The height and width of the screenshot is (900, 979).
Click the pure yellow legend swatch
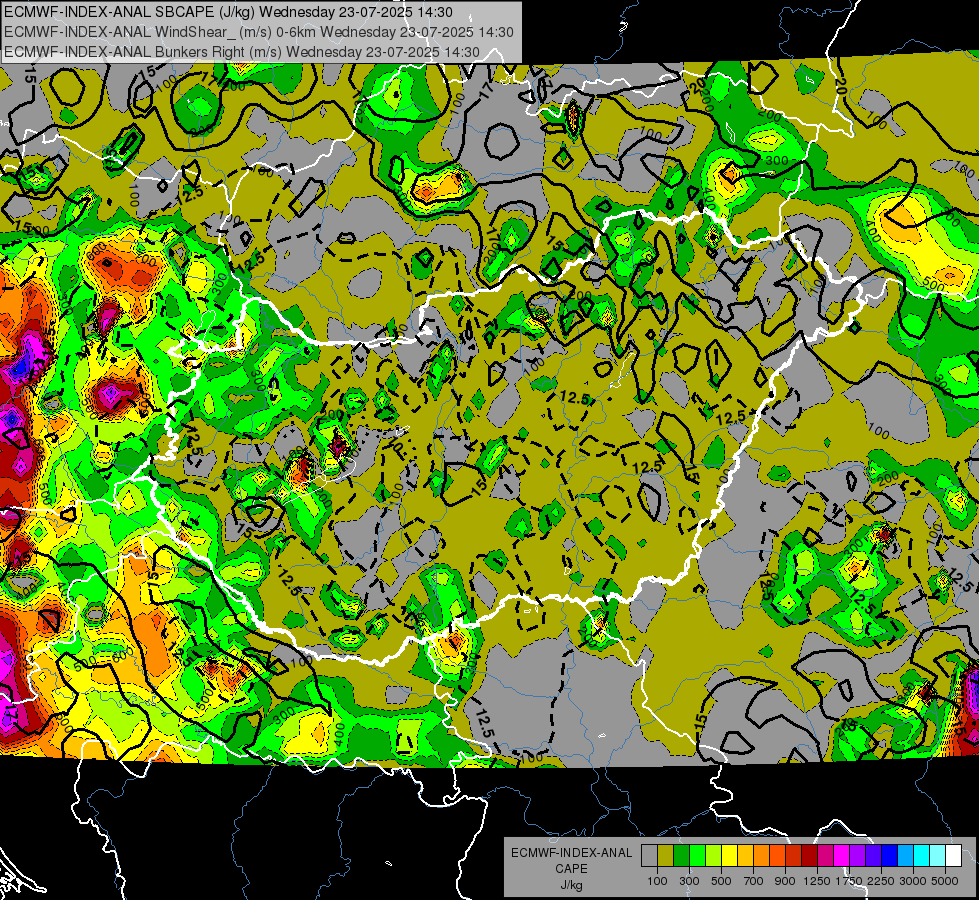[729, 855]
